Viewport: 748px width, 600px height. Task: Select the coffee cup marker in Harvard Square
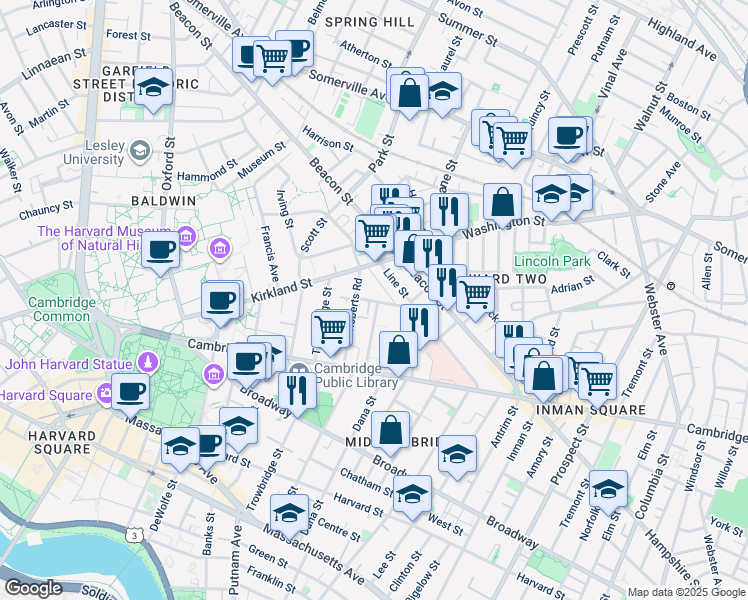130,391
